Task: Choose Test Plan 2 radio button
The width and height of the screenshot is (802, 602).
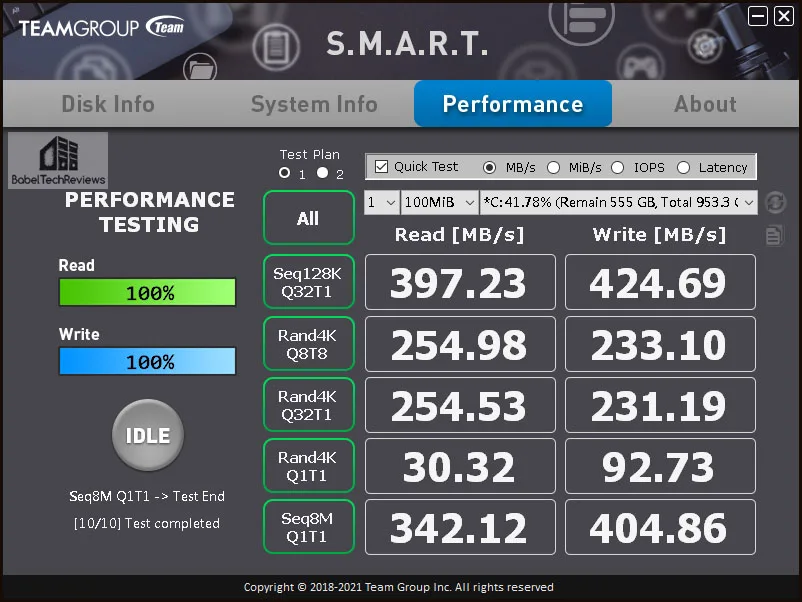Action: [x=322, y=173]
